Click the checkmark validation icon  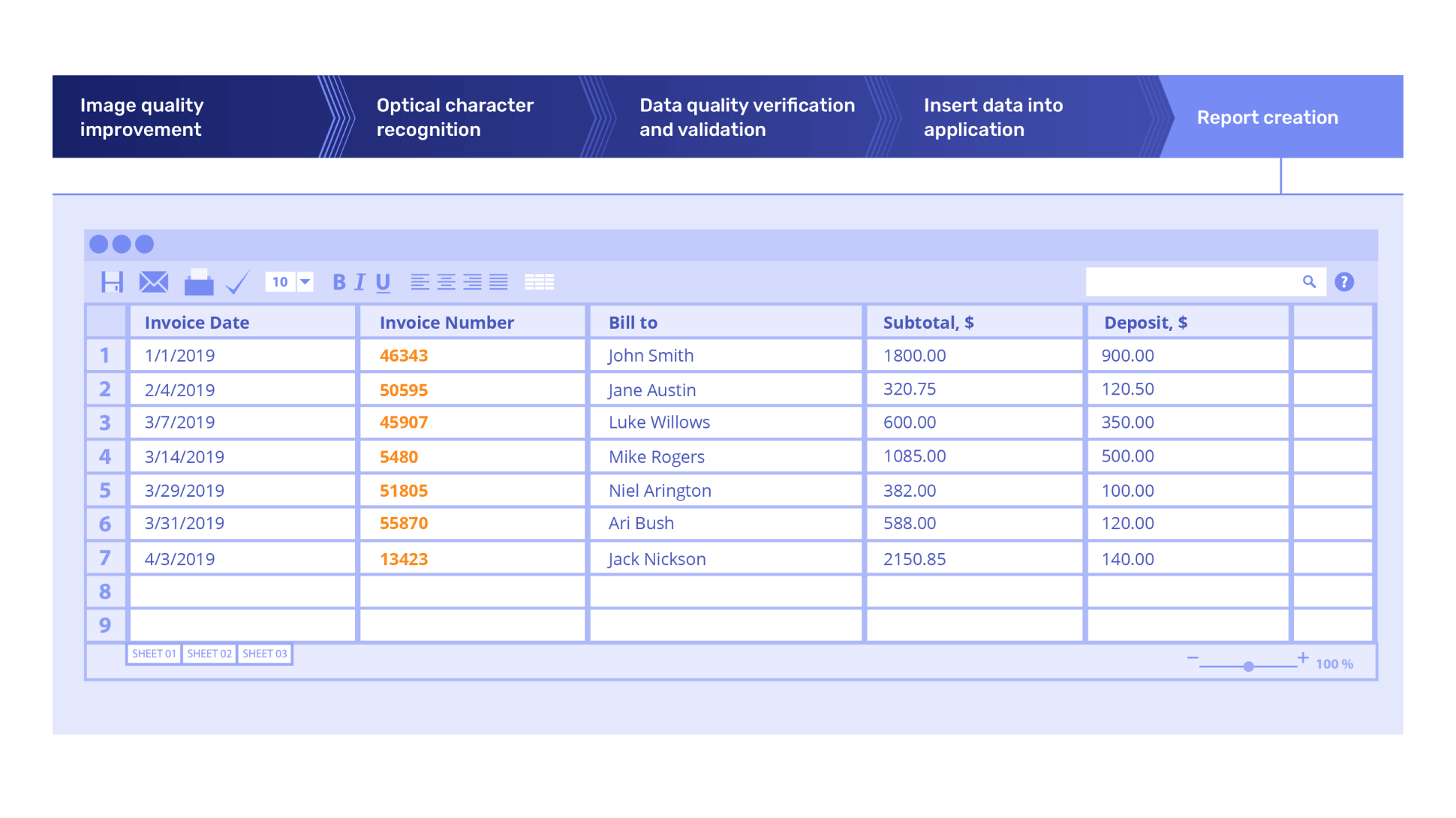[x=238, y=283]
